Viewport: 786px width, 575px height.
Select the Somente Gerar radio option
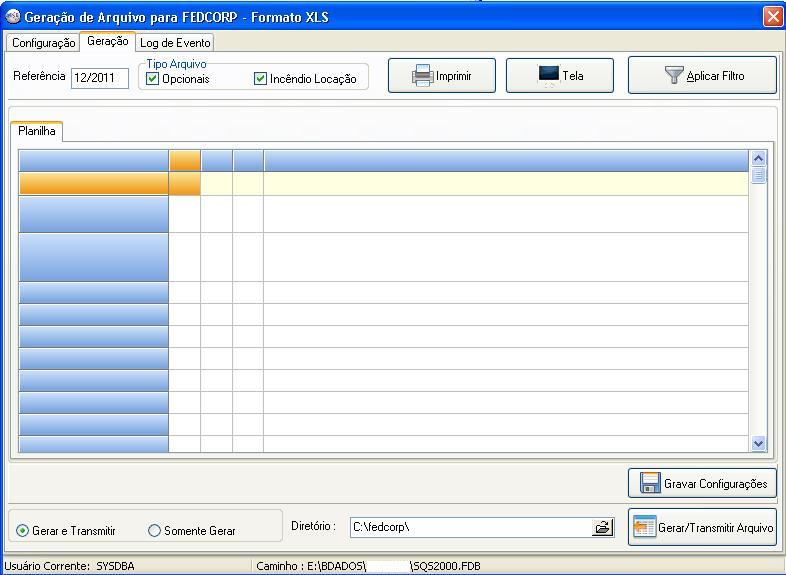coord(155,531)
